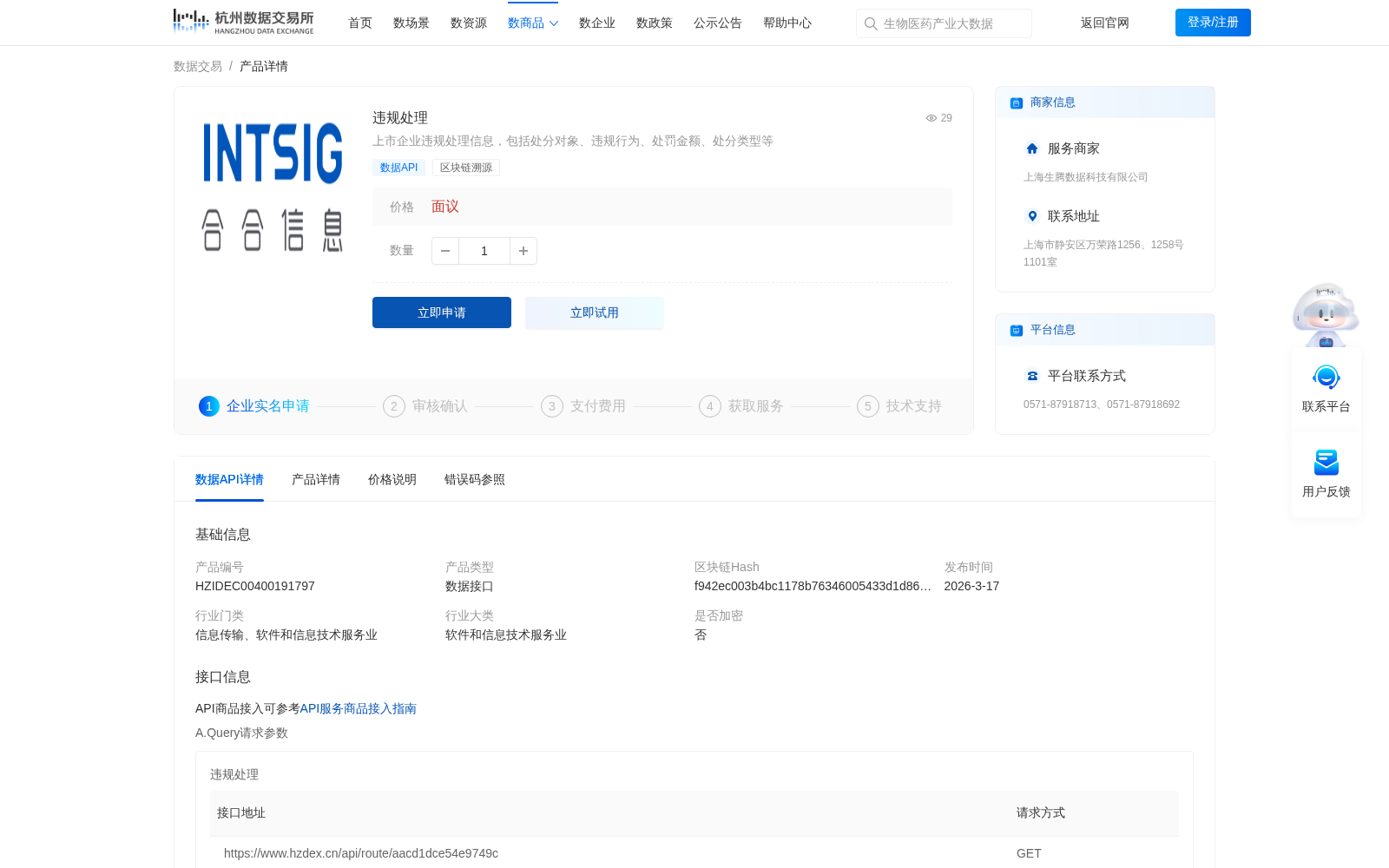Click step 4 circle 获取服务
The height and width of the screenshot is (868, 1389).
[x=710, y=406]
